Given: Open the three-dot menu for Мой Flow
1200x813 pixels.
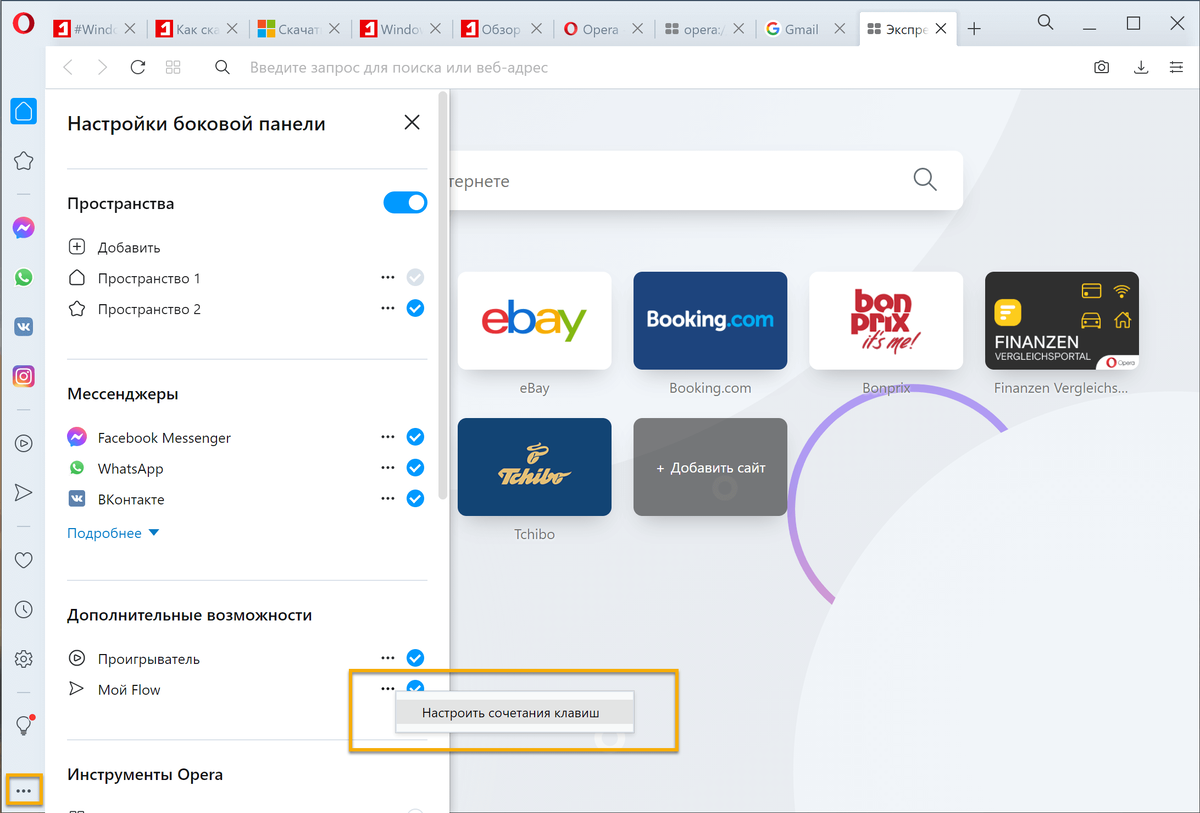Looking at the screenshot, I should [x=388, y=688].
